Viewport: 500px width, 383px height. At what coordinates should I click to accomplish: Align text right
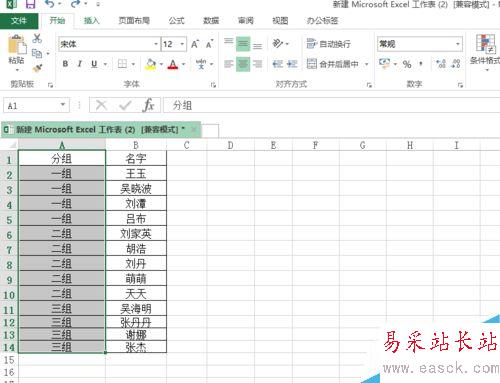coord(257,64)
